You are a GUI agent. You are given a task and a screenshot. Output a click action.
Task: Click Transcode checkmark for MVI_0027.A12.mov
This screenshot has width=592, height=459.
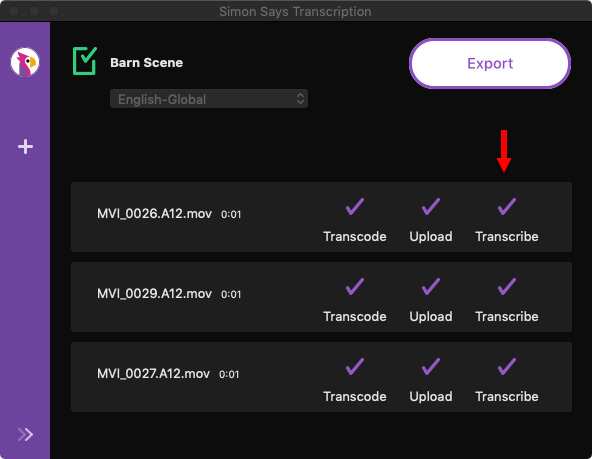point(355,367)
